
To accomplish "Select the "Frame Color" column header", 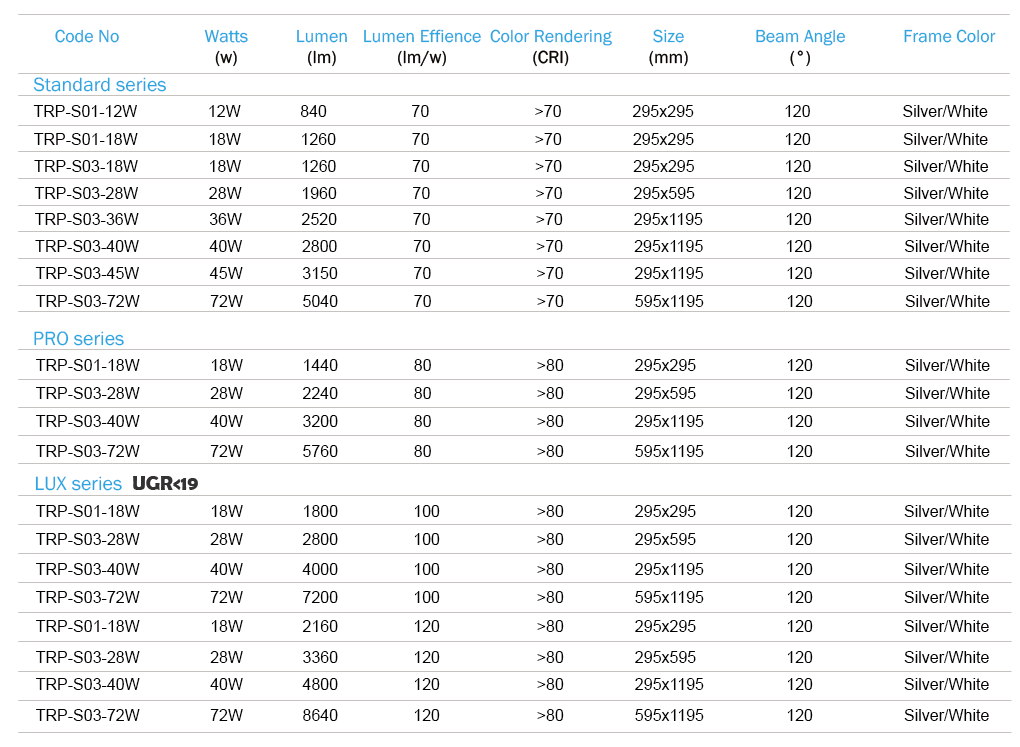I will 948,36.
